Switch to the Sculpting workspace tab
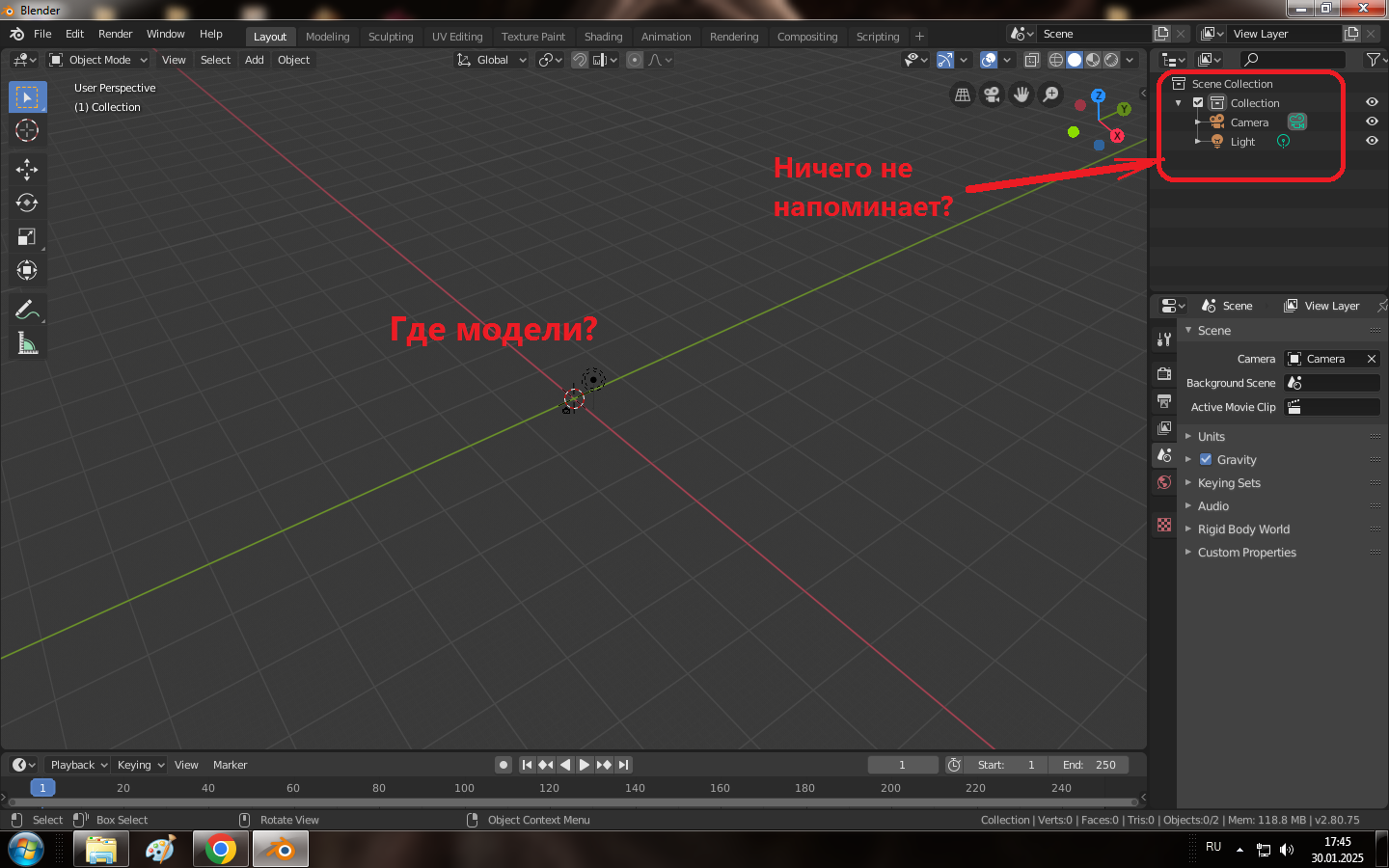1389x868 pixels. click(x=391, y=37)
